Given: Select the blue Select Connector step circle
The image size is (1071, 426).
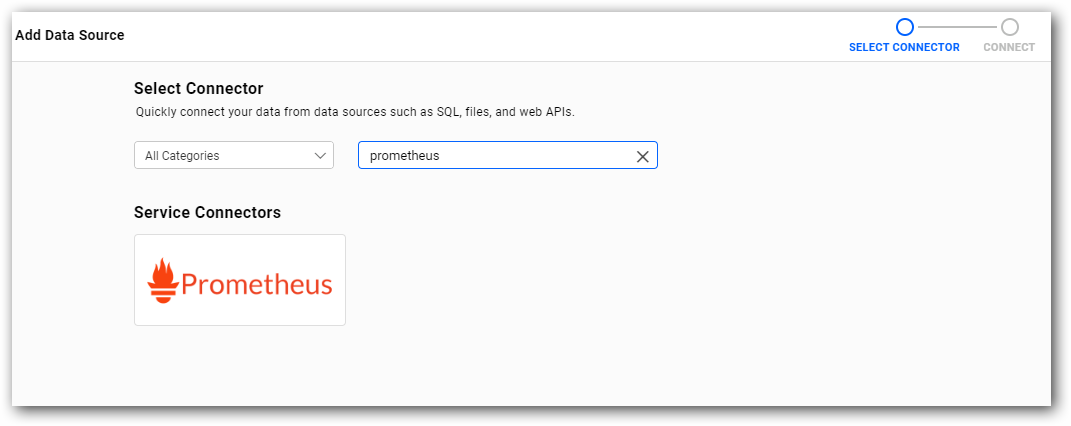Looking at the screenshot, I should coord(904,27).
